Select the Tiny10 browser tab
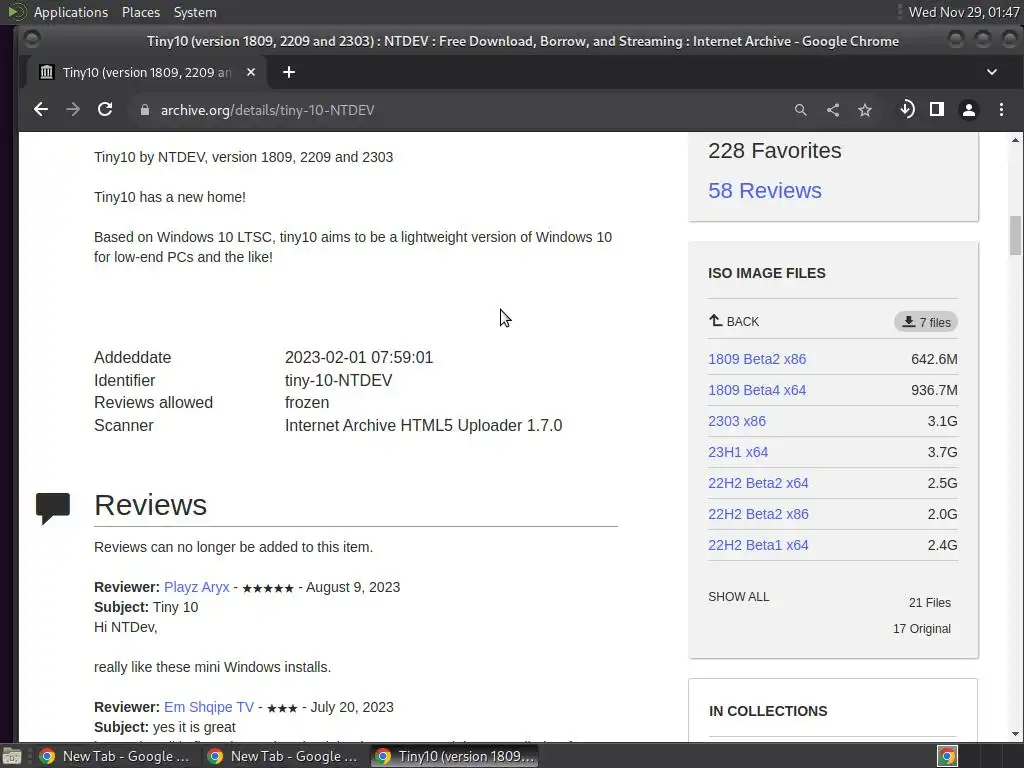Screen dimensions: 1024x768 [x=146, y=72]
